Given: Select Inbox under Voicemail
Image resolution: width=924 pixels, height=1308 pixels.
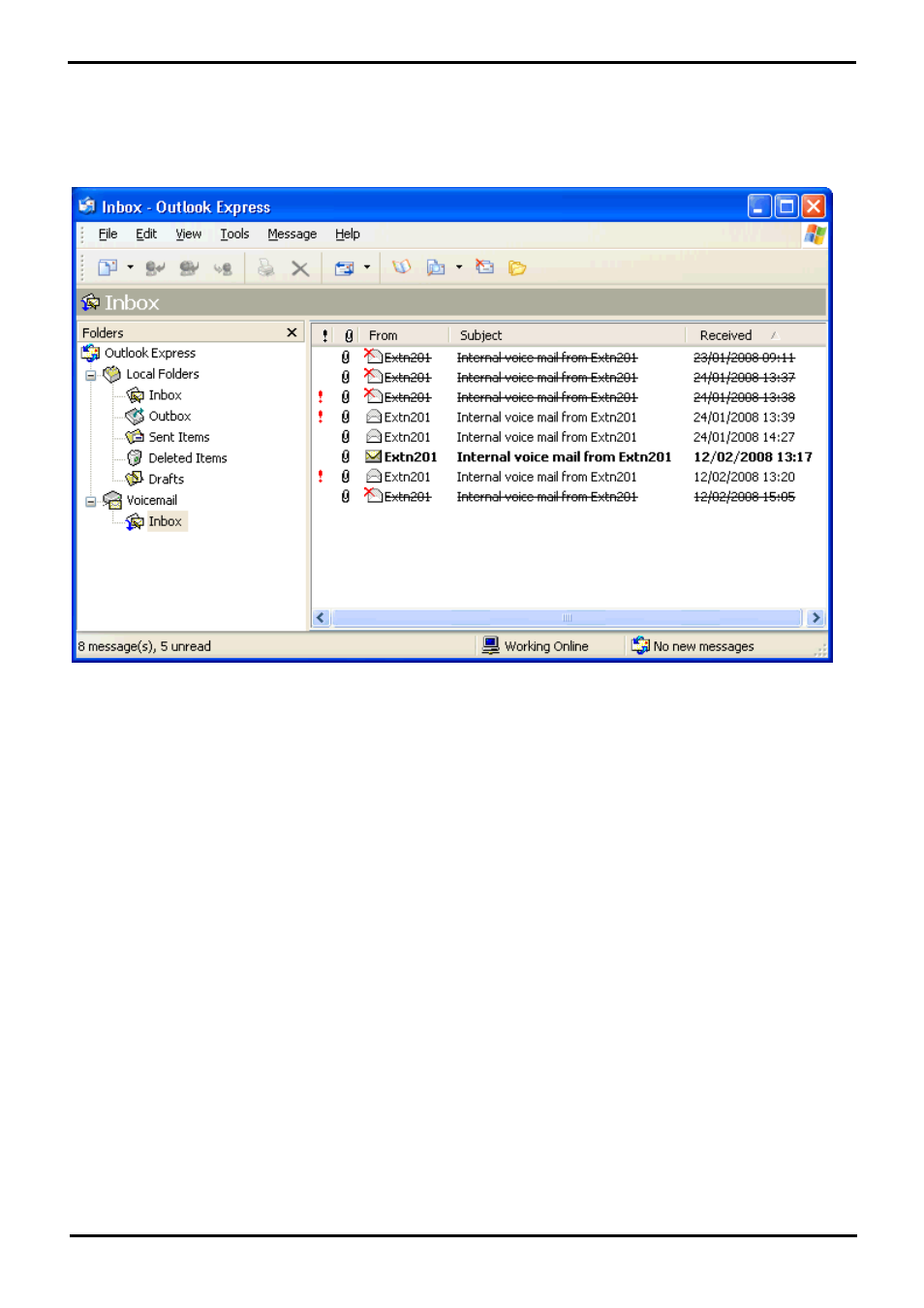Looking at the screenshot, I should [x=166, y=522].
